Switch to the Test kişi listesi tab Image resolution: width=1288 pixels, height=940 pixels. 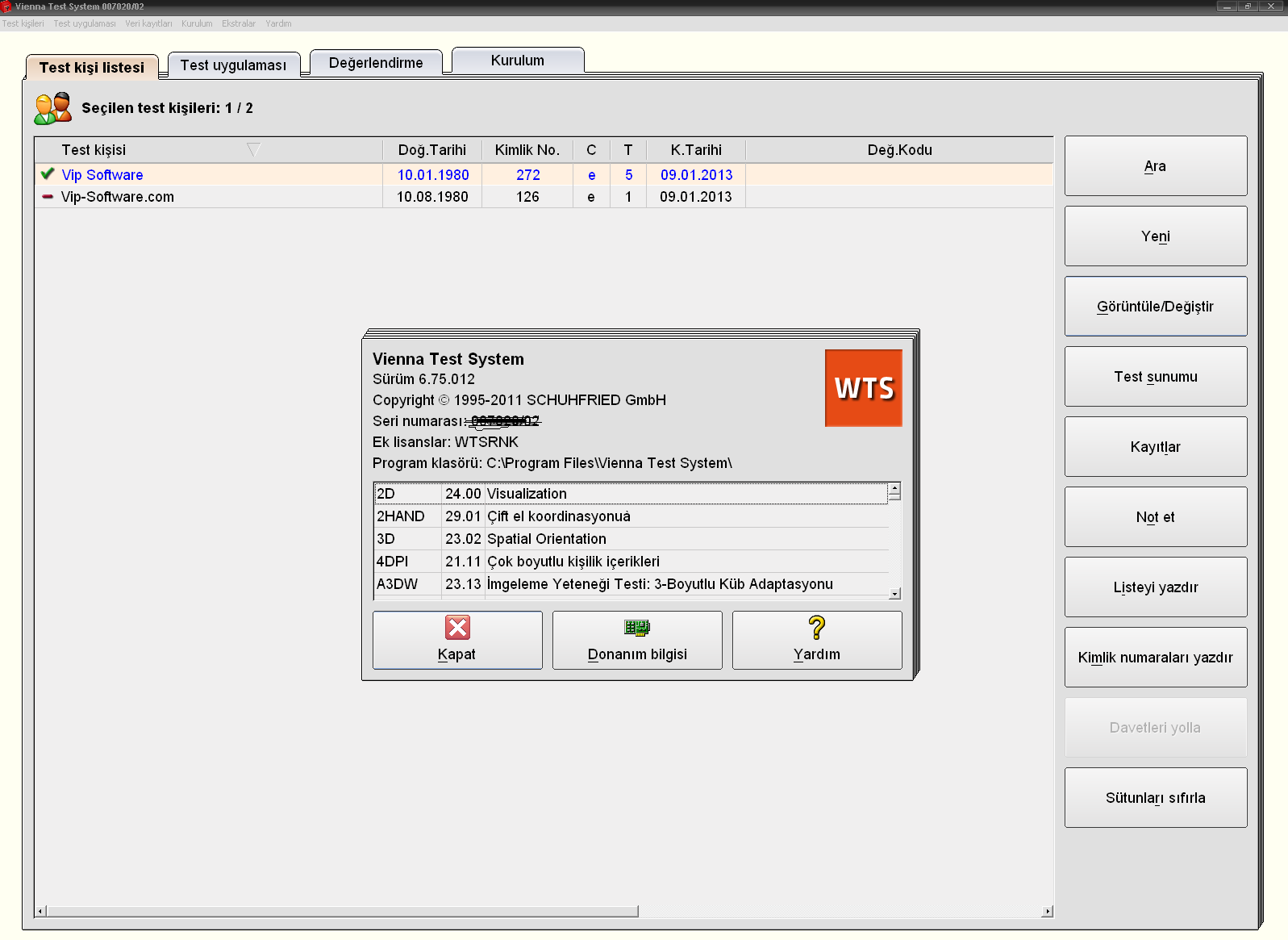(x=92, y=67)
